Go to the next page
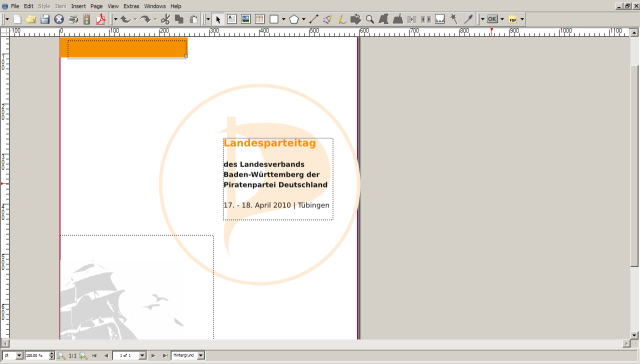The height and width of the screenshot is (364, 640). tap(153, 356)
